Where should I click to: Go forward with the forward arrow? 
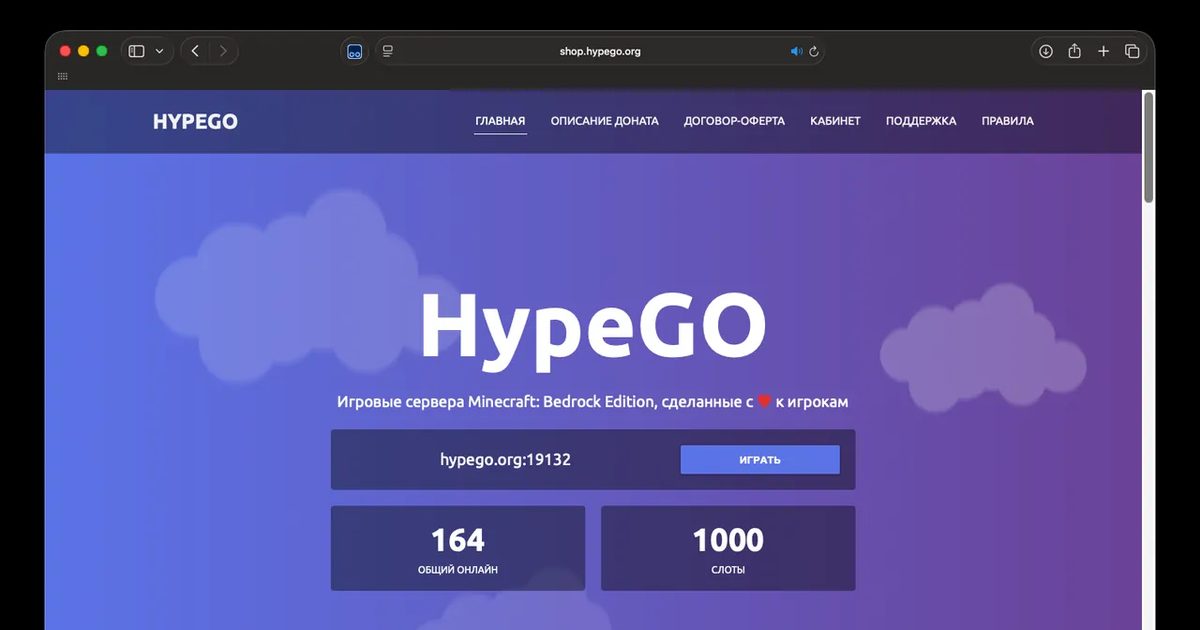(x=222, y=51)
